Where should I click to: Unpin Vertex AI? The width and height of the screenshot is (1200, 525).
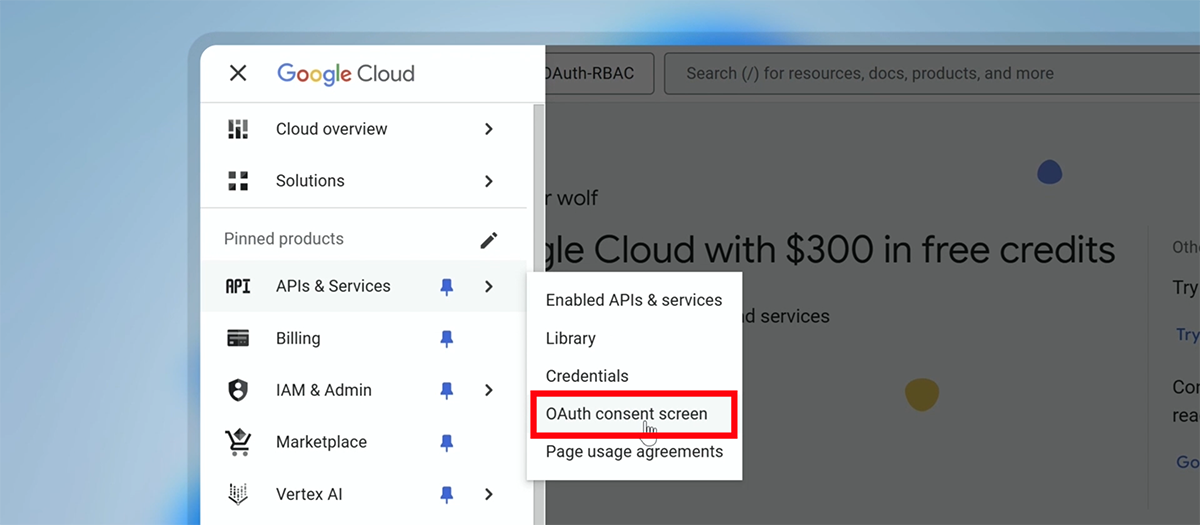(447, 494)
